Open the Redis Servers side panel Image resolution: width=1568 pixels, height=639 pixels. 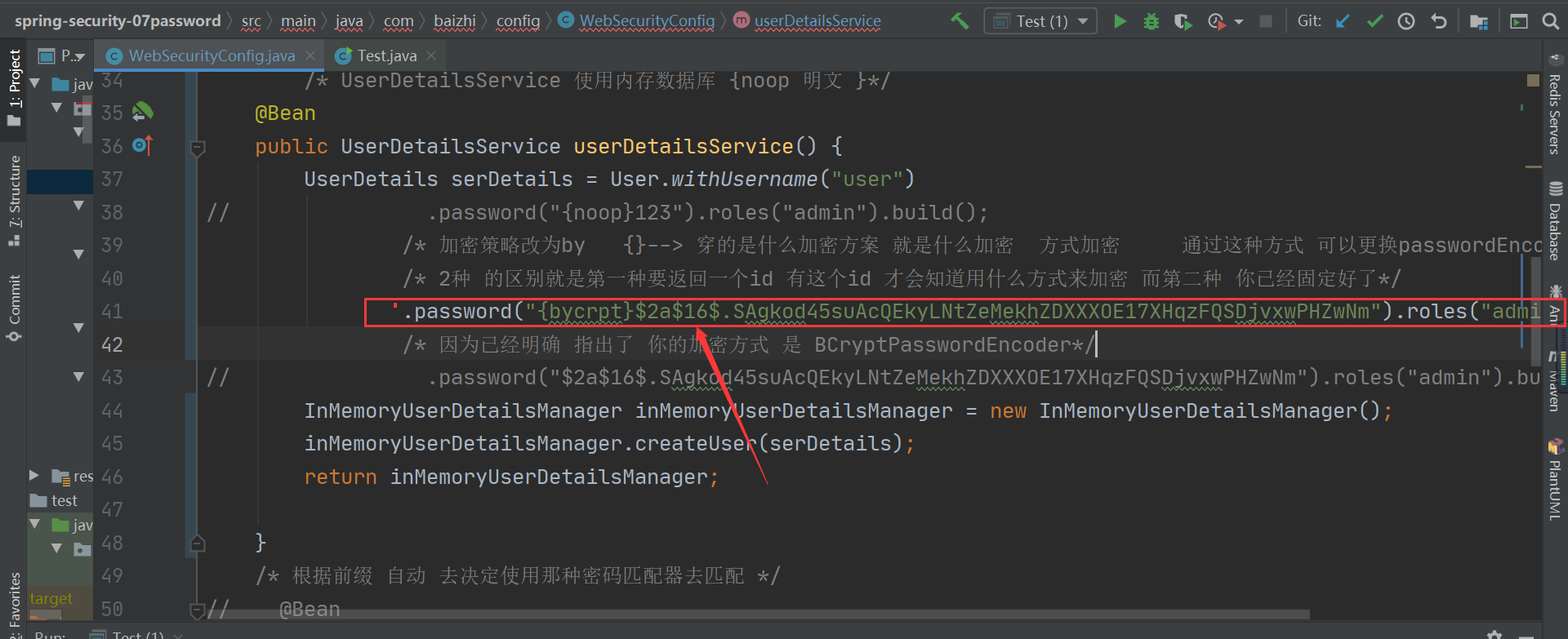point(1555,104)
